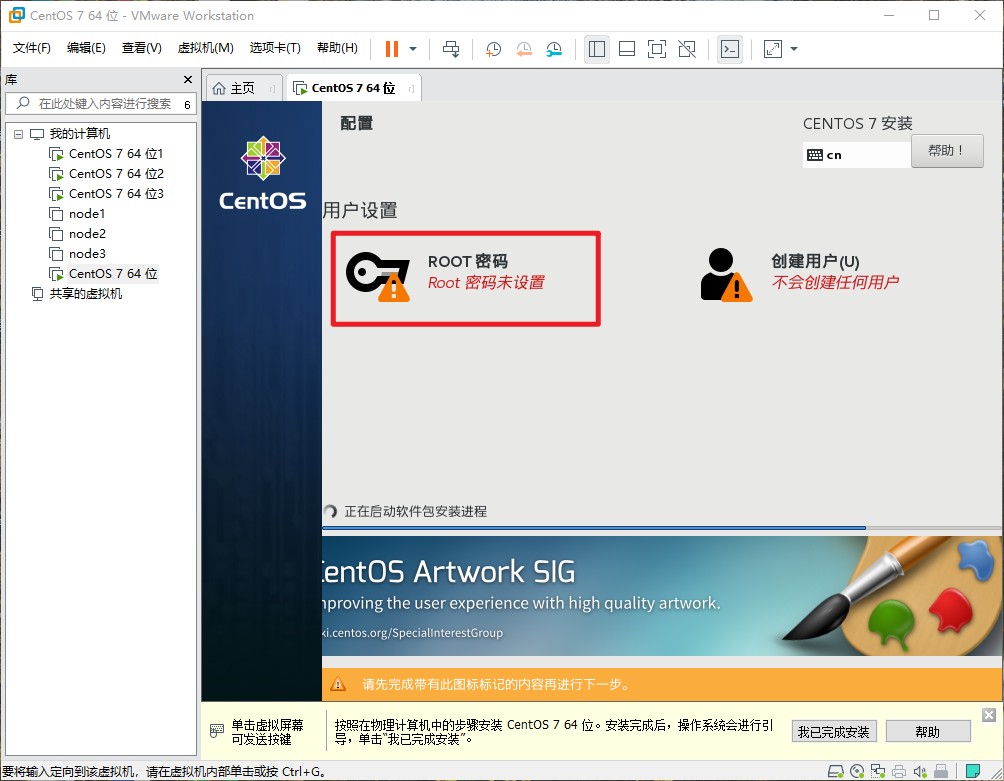The height and width of the screenshot is (781, 1004).
Task: Enter full screen mode
Action: coord(657,49)
